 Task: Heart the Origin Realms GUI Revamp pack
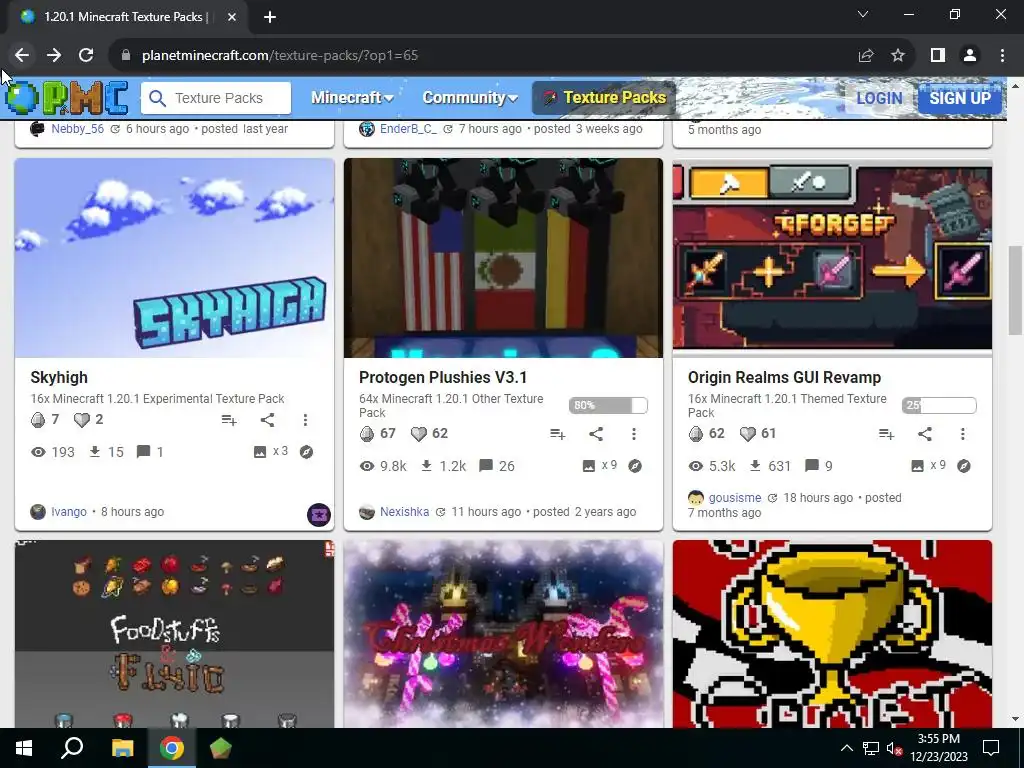click(748, 434)
